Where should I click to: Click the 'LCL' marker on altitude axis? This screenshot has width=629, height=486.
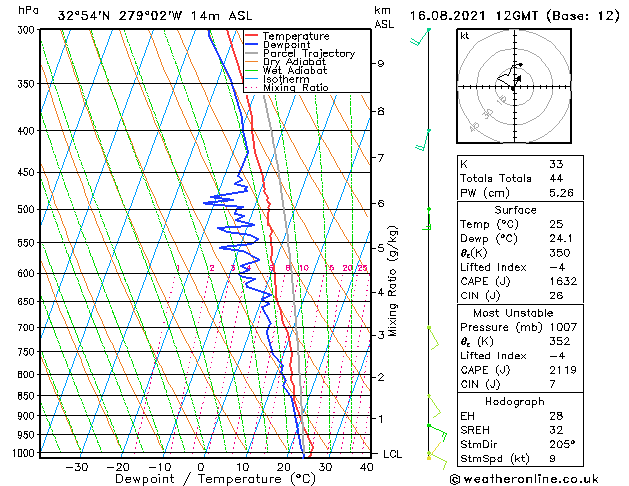coord(392,454)
